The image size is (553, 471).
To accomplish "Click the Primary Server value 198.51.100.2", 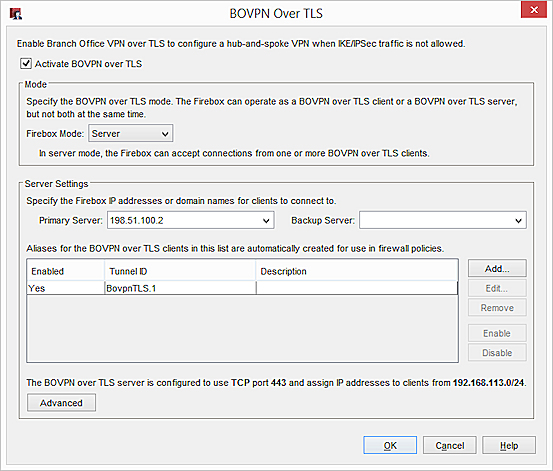I will click(137, 221).
